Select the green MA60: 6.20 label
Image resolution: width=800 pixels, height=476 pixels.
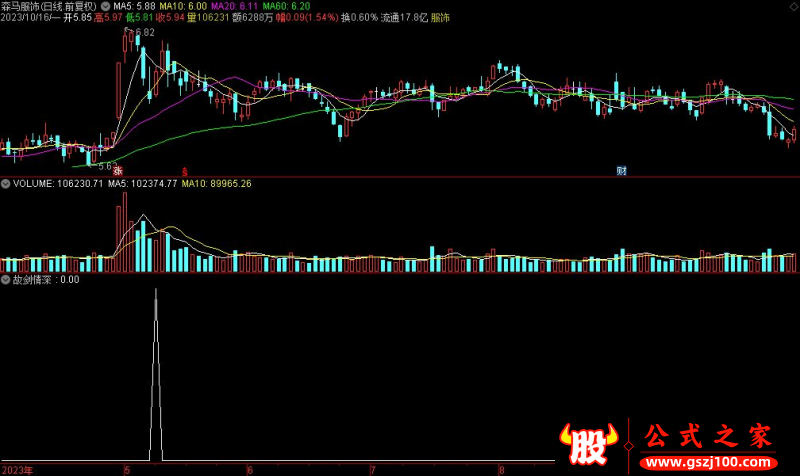coord(286,6)
